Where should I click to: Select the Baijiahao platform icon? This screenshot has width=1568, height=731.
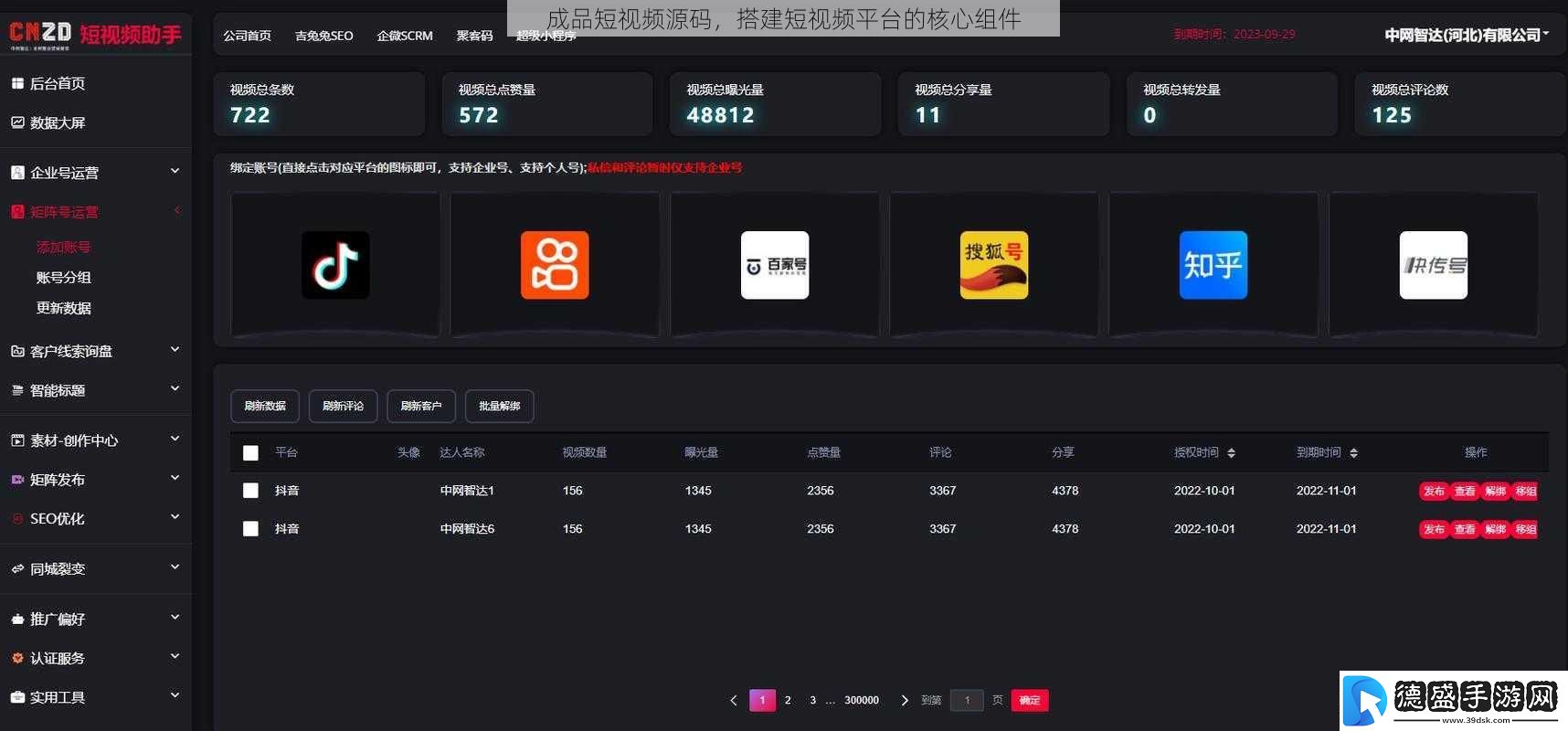pyautogui.click(x=775, y=265)
